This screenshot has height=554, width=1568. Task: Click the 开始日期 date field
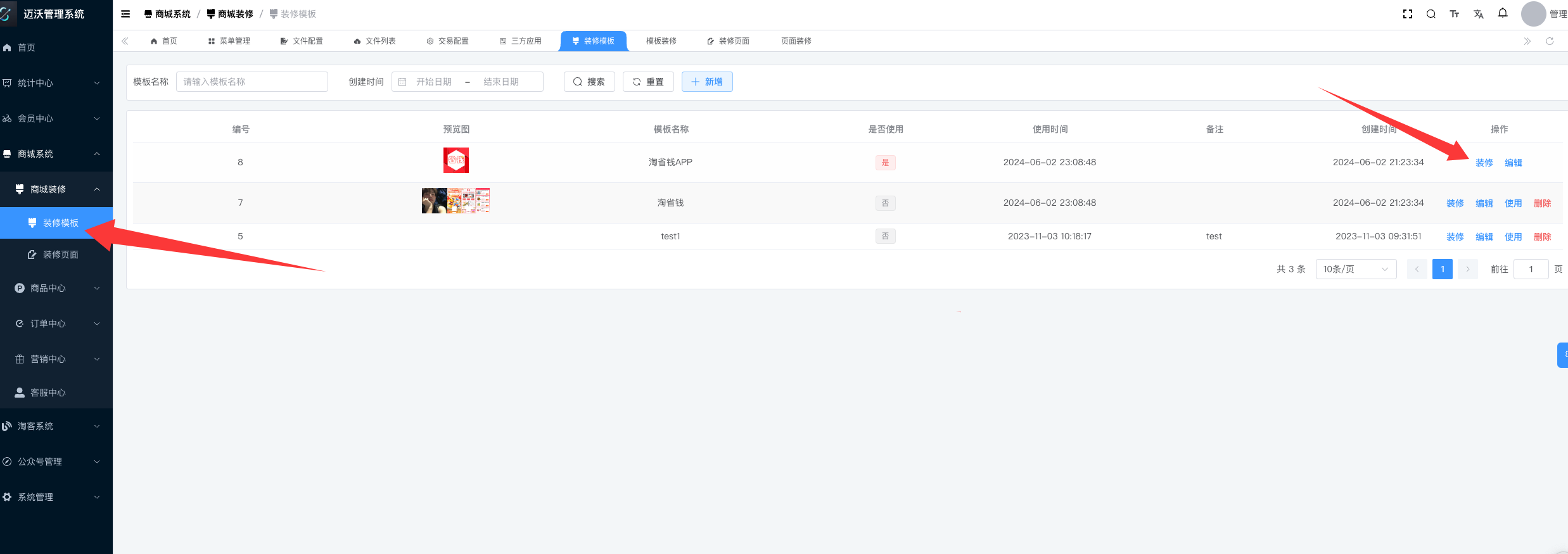434,82
